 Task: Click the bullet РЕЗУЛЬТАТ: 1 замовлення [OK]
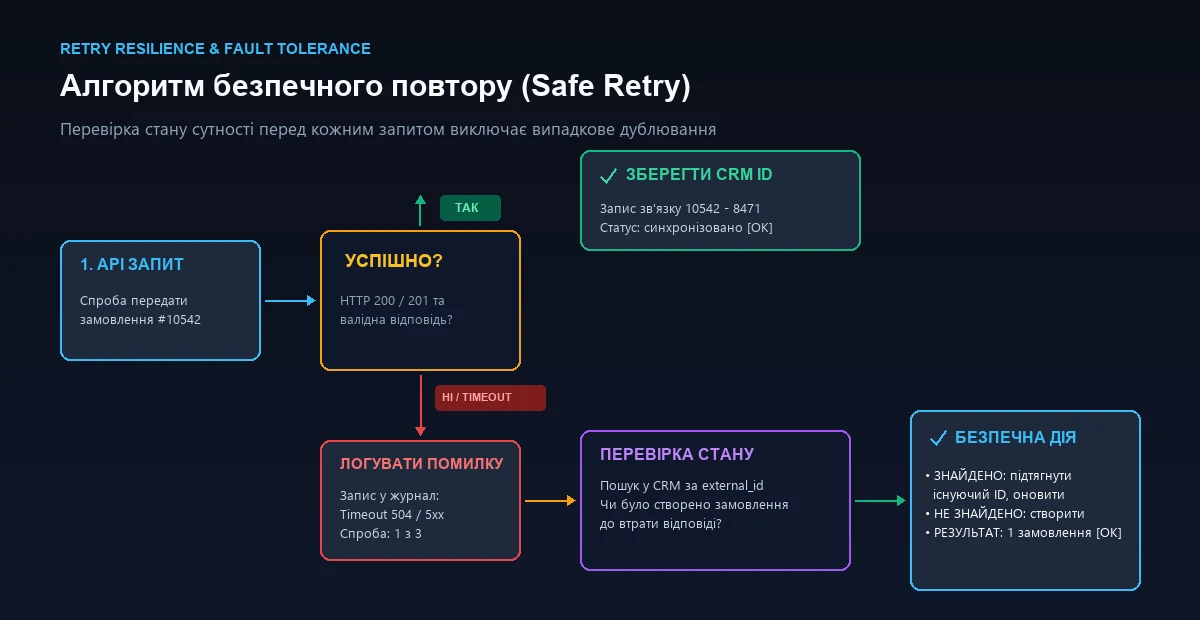1026,533
